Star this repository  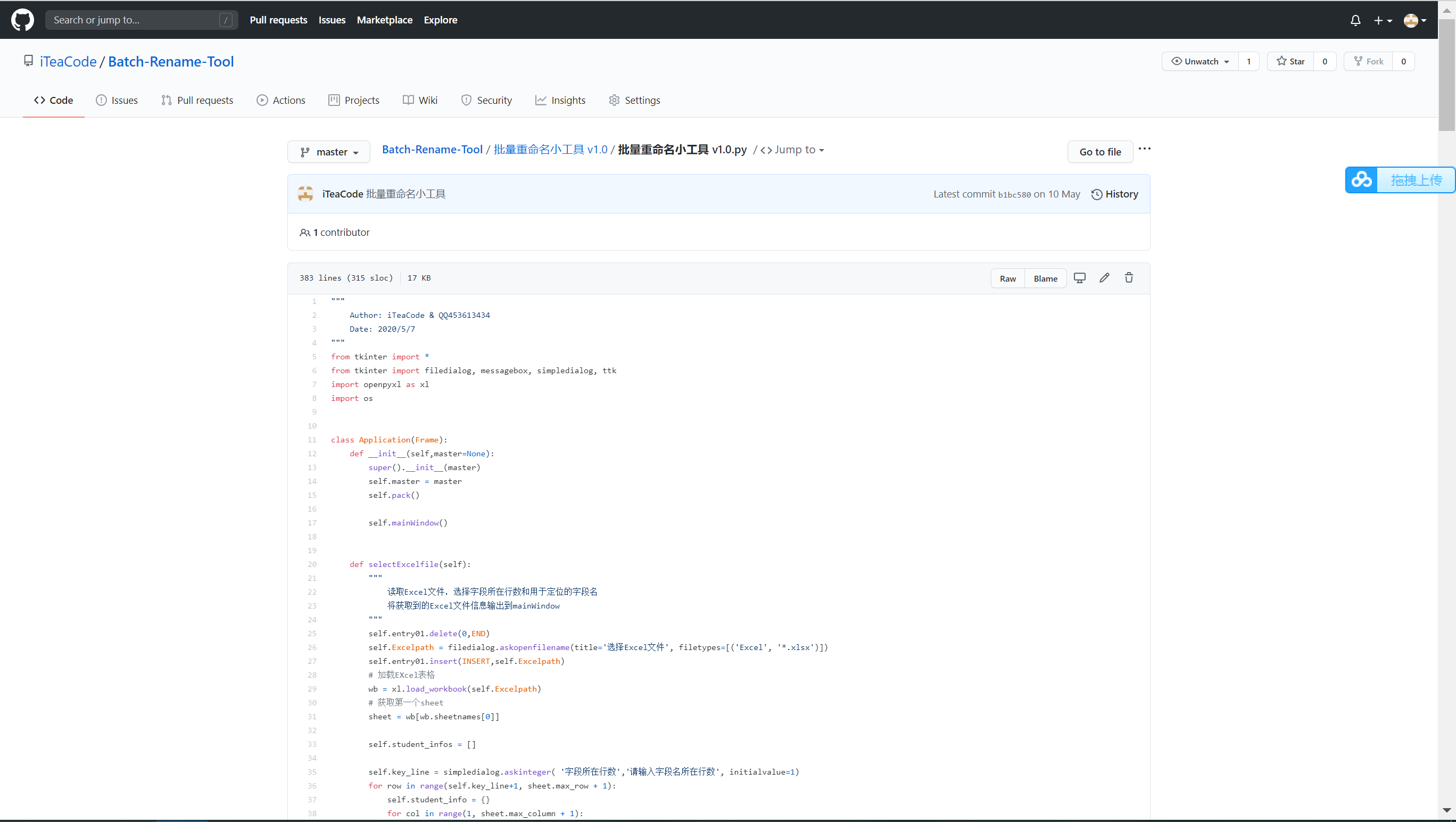tap(1290, 61)
